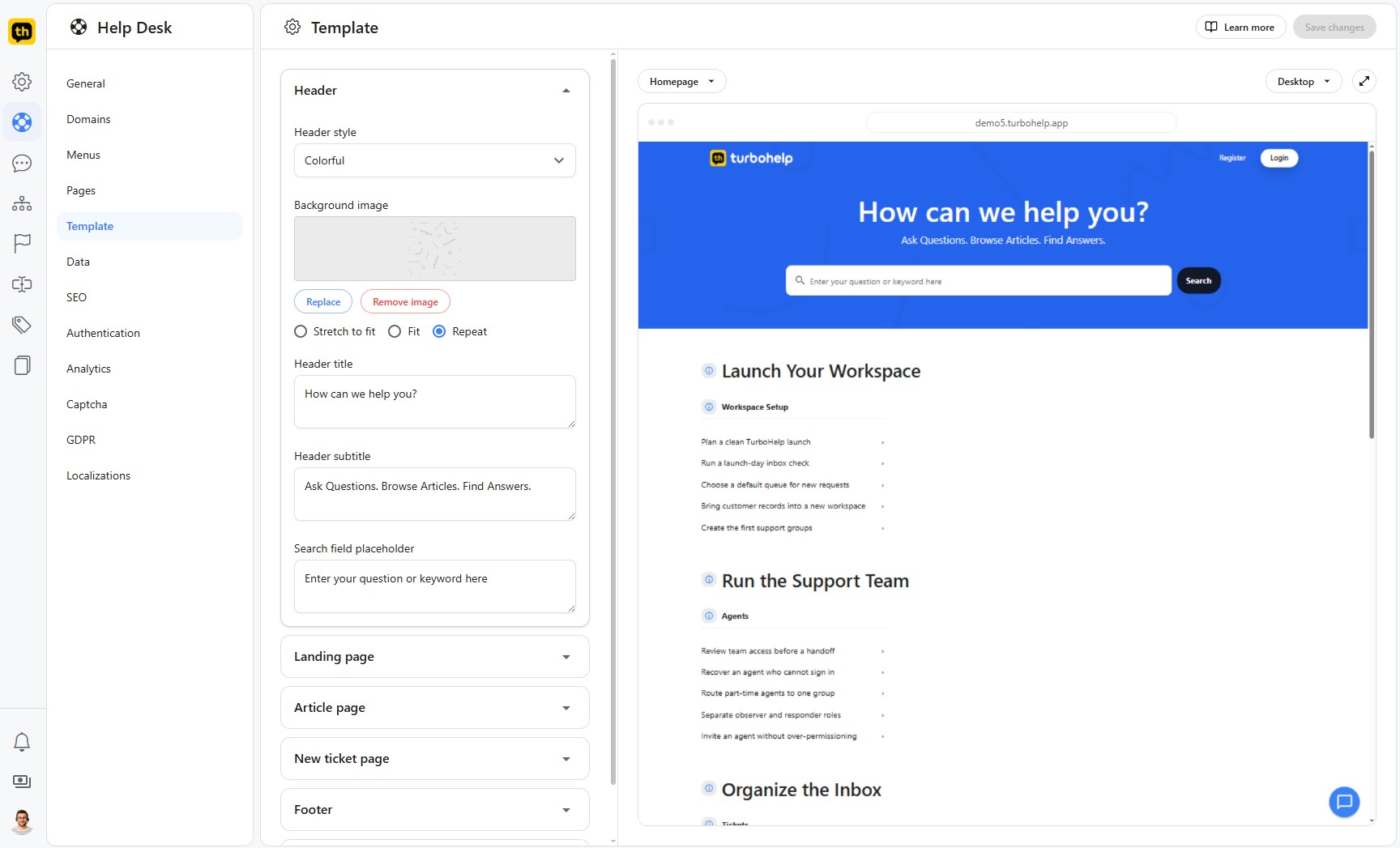Viewport: 1400px width, 848px height.
Task: Select the Stretch to fit radio option
Action: [x=301, y=331]
